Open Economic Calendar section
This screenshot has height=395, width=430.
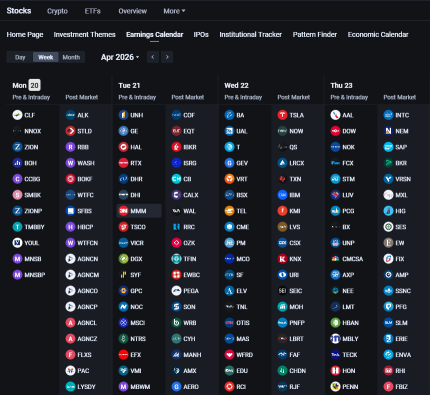378,35
